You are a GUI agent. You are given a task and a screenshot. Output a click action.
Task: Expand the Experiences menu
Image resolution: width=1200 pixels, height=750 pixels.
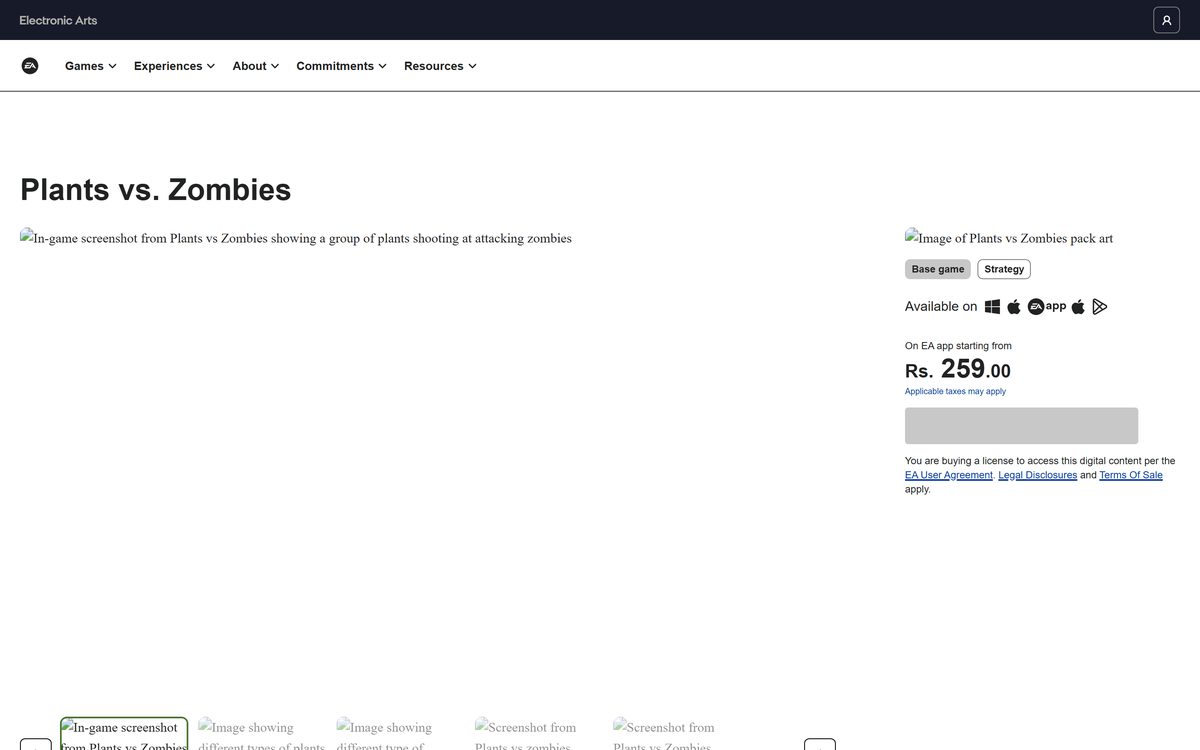(x=175, y=66)
